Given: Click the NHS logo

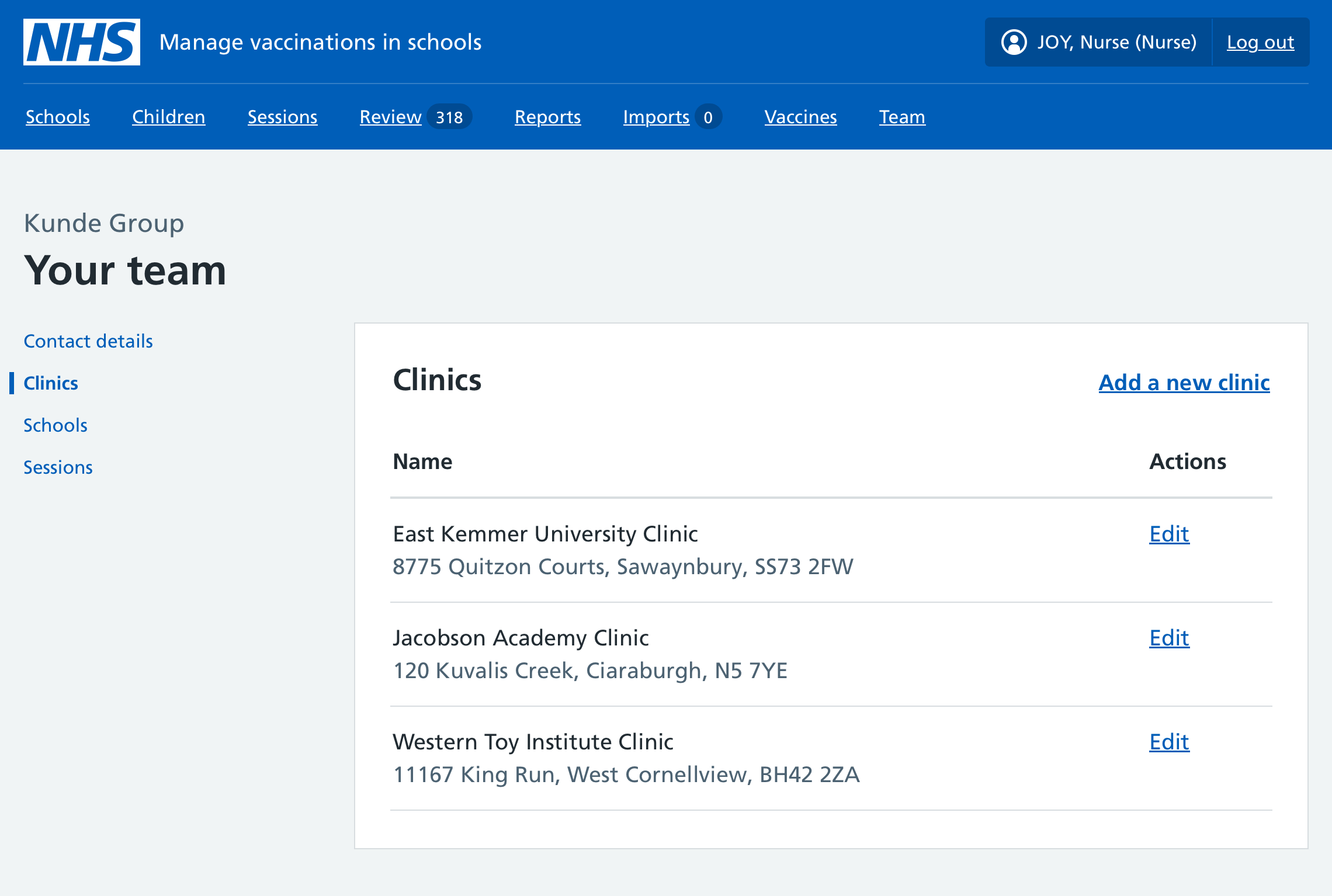Looking at the screenshot, I should tap(82, 42).
